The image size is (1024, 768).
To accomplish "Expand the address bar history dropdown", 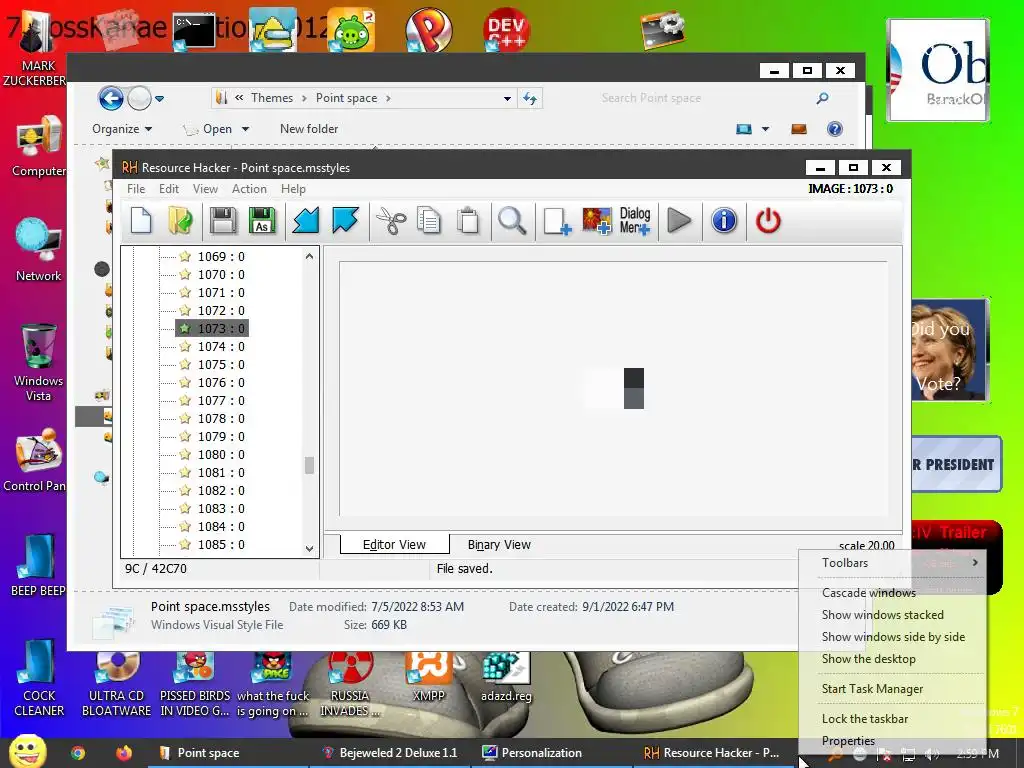I will click(x=507, y=99).
